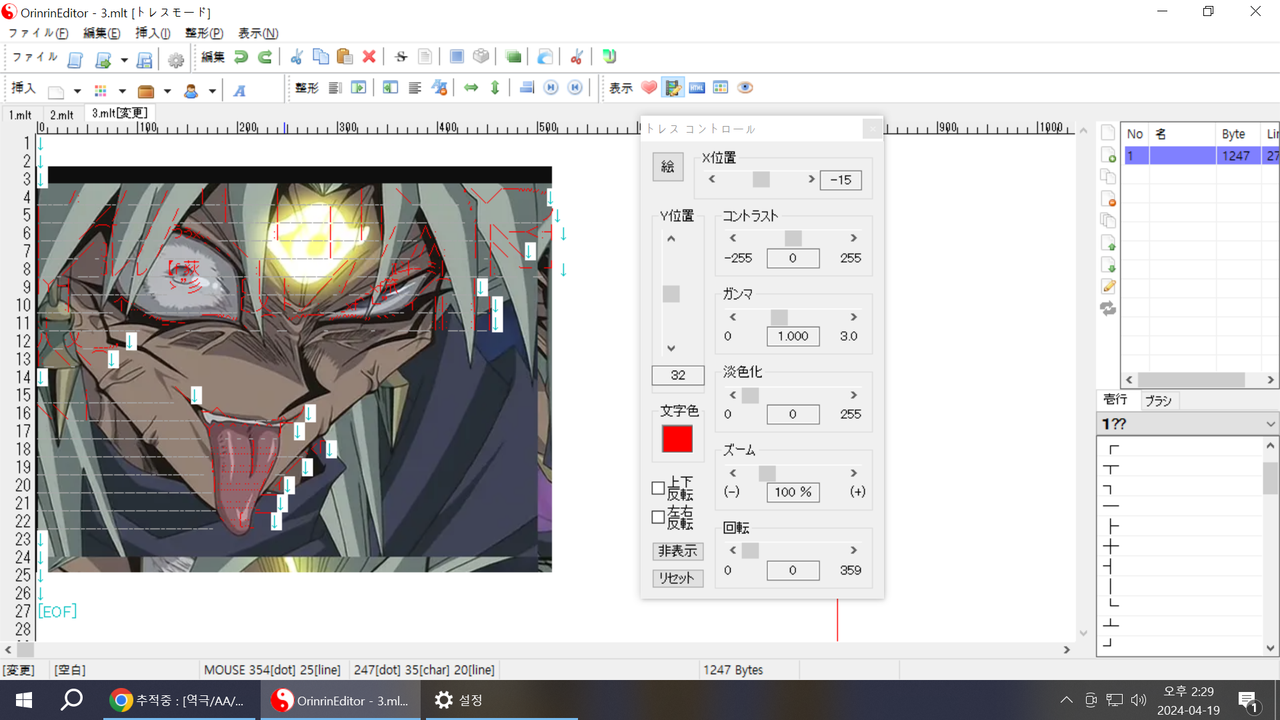1280x720 pixels.
Task: Expand the color grid insert dropdown arrow
Action: (x=122, y=92)
